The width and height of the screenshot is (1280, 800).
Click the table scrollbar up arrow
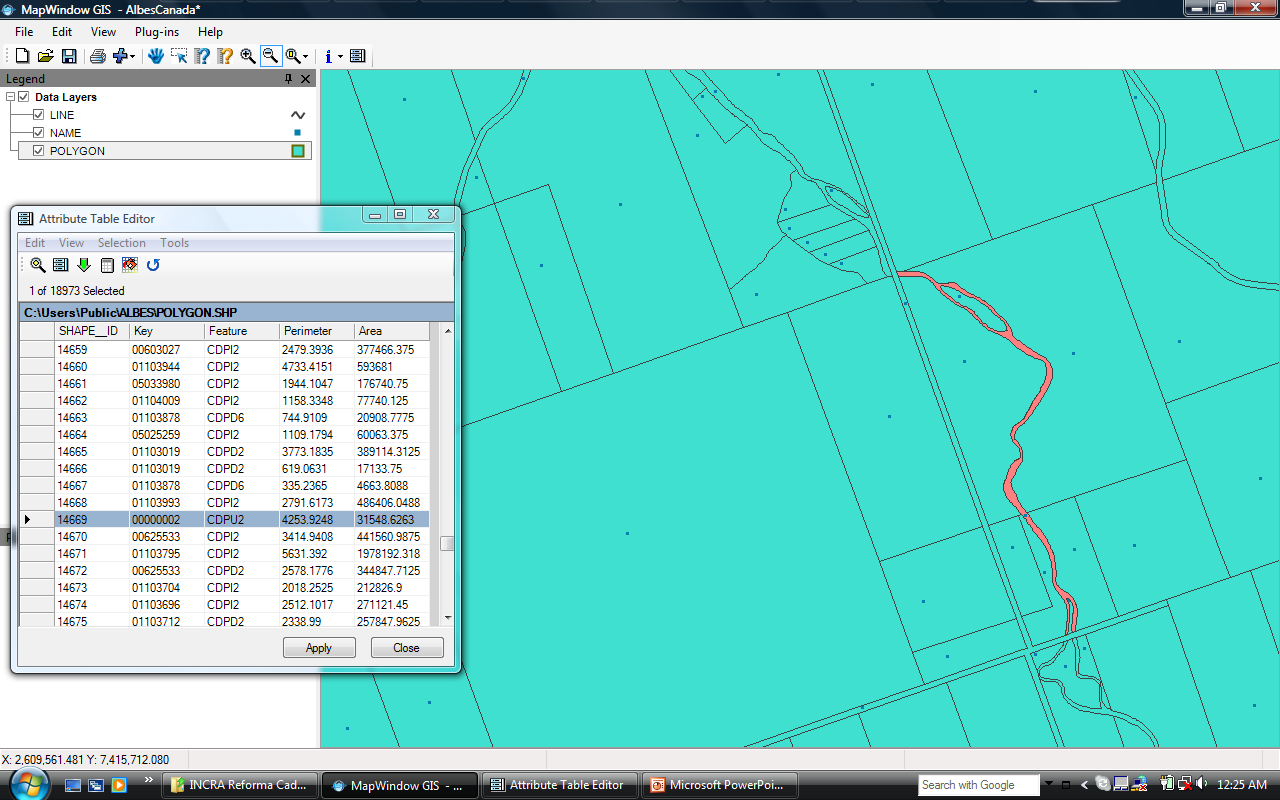coord(447,331)
